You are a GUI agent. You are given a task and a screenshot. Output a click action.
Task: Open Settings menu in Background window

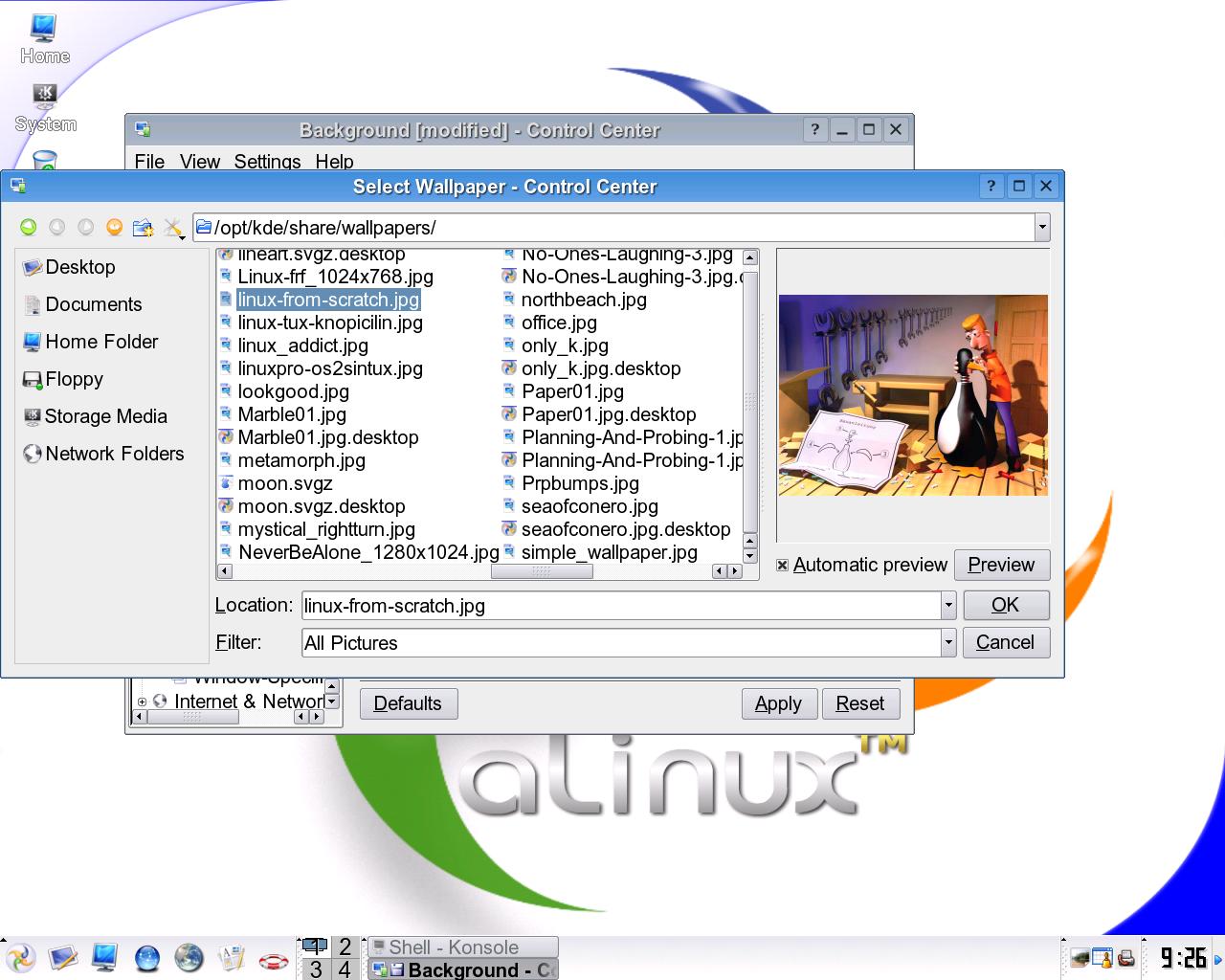click(267, 161)
